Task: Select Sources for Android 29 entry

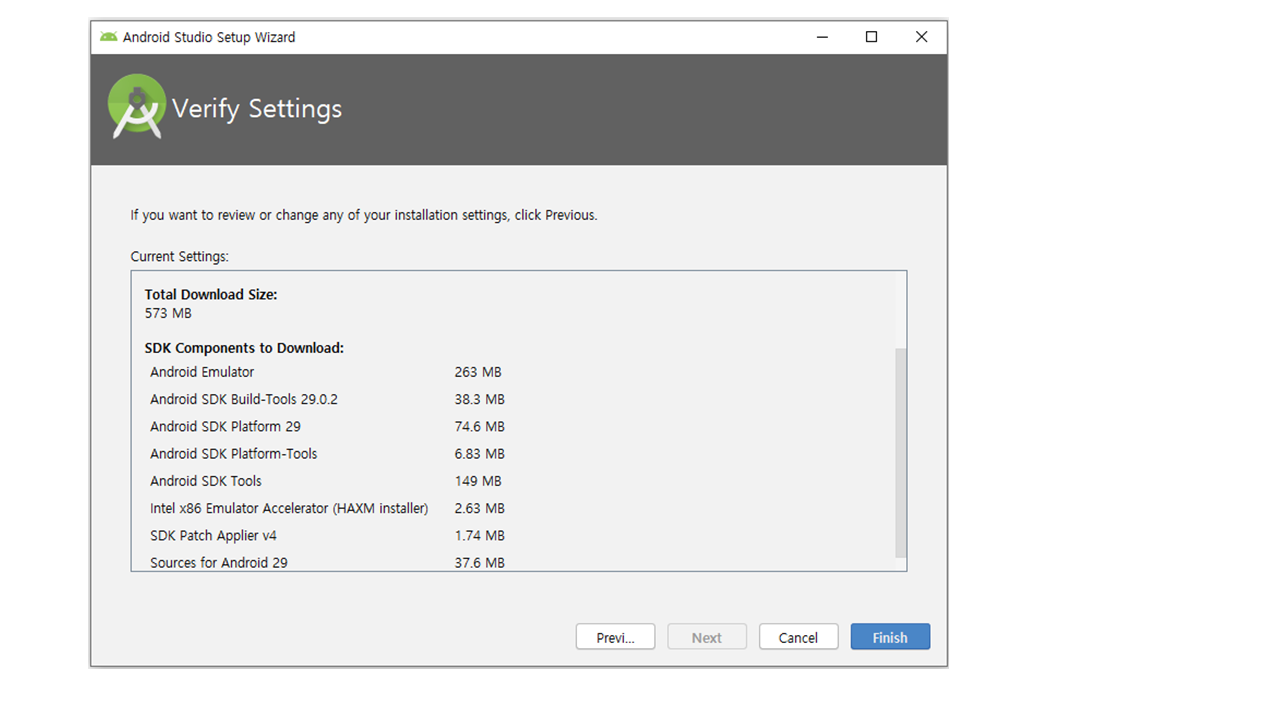Action: [219, 562]
